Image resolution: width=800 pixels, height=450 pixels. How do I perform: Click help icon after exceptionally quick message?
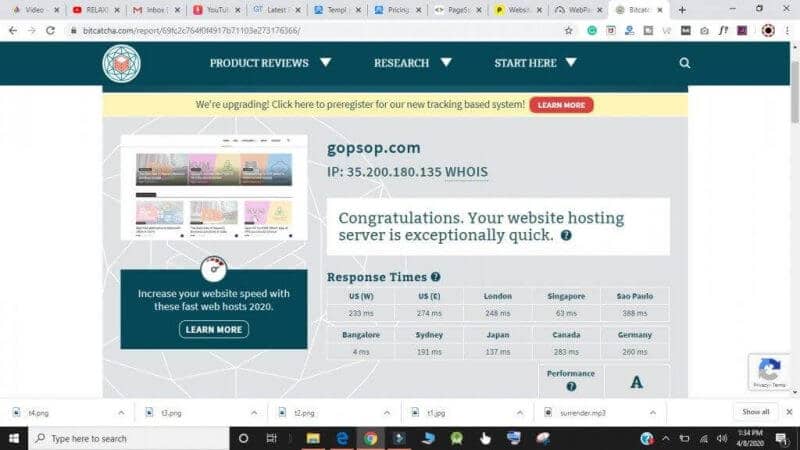[566, 235]
